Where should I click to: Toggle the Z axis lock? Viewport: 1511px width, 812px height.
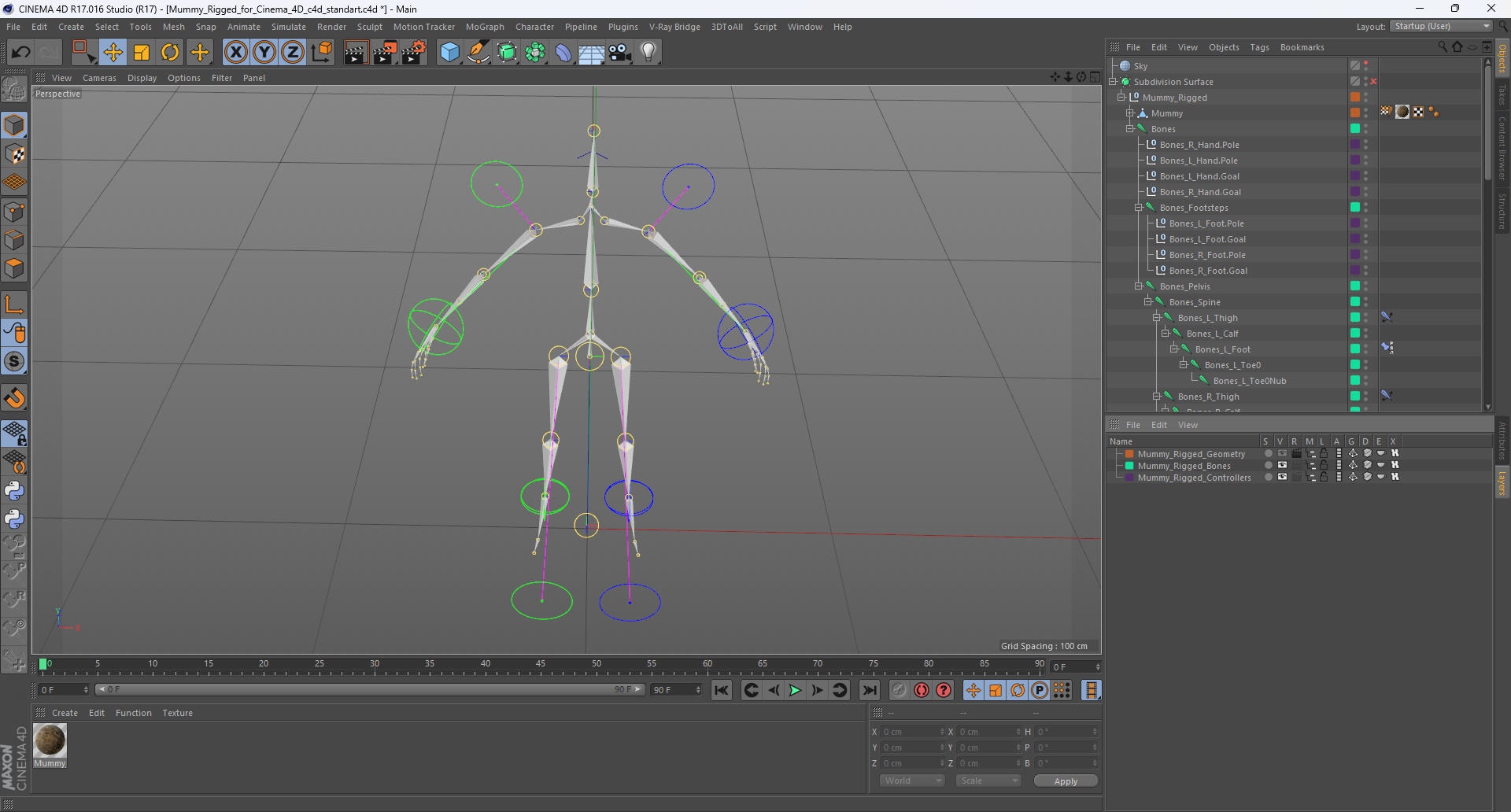tap(293, 53)
